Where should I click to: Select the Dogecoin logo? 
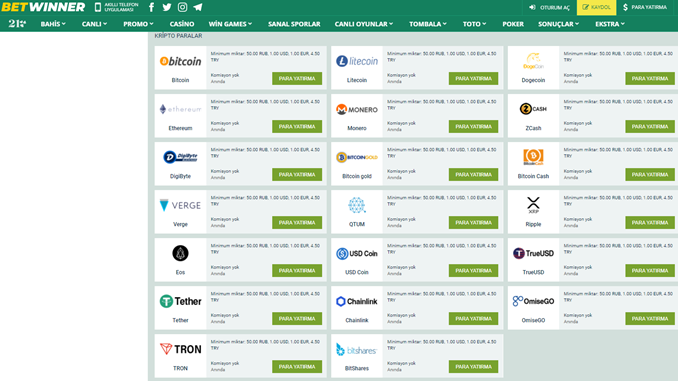click(x=533, y=61)
